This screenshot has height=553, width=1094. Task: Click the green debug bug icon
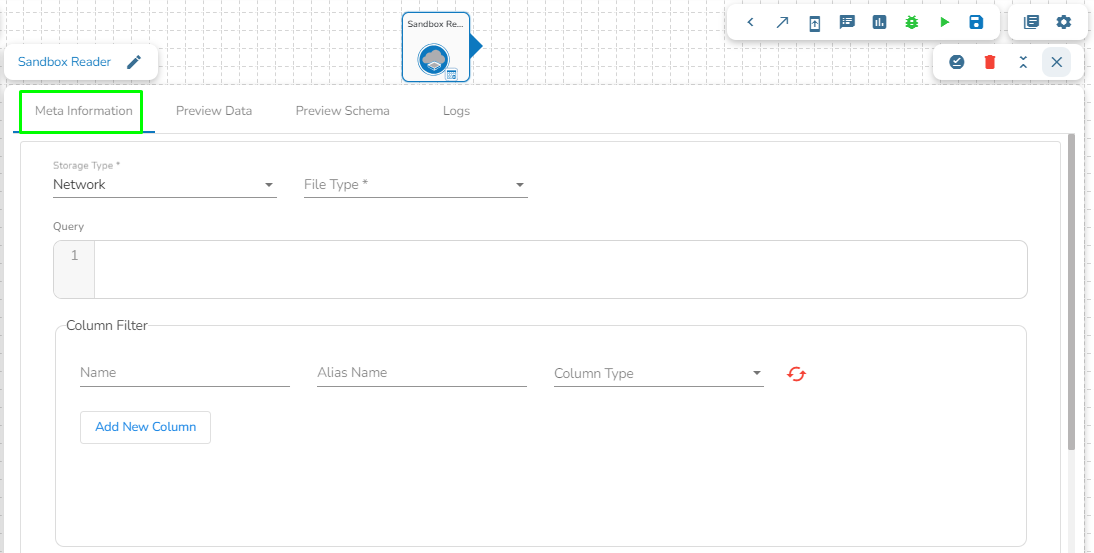tap(912, 22)
